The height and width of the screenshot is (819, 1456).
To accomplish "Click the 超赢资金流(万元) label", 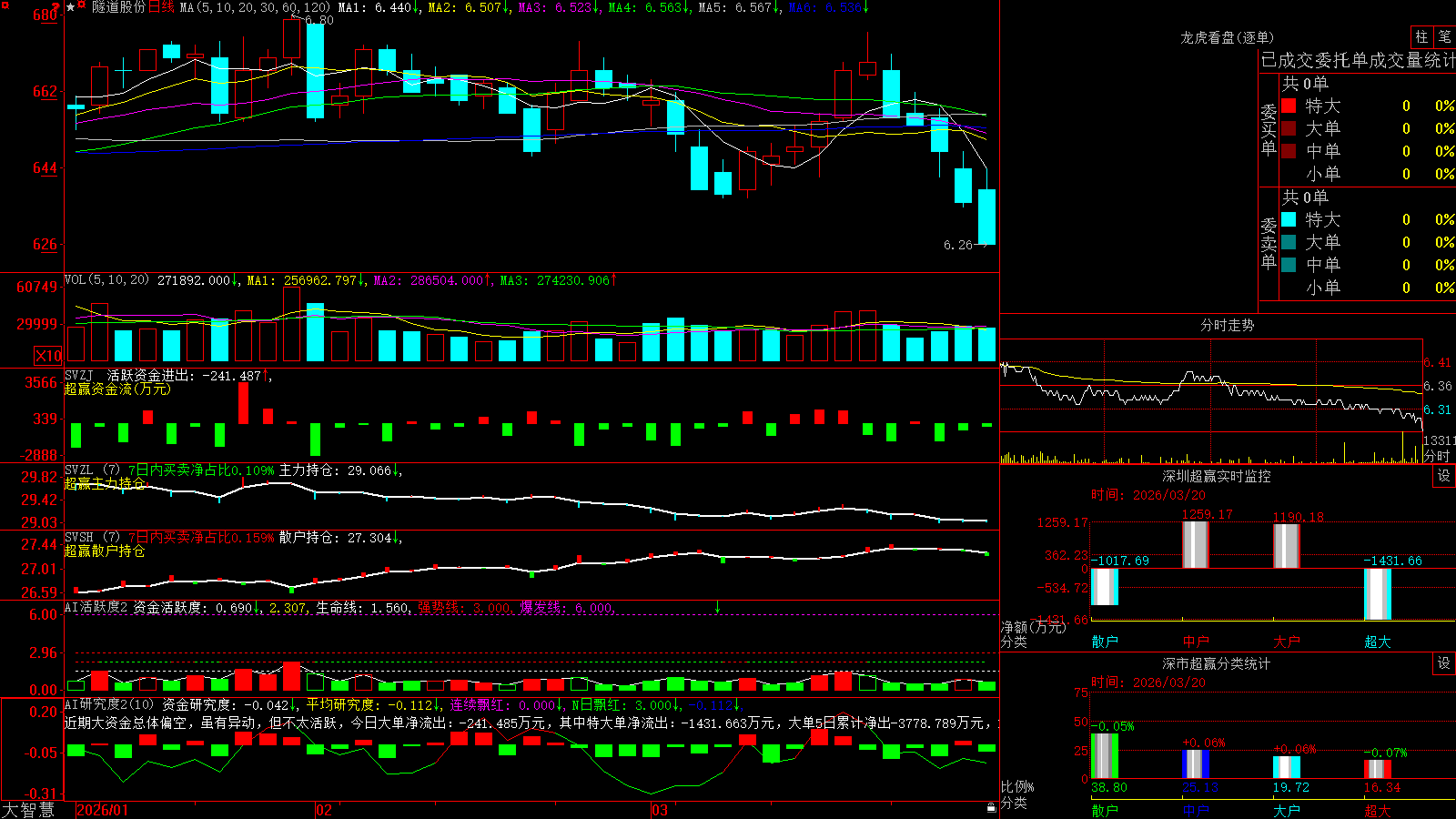I will [116, 389].
